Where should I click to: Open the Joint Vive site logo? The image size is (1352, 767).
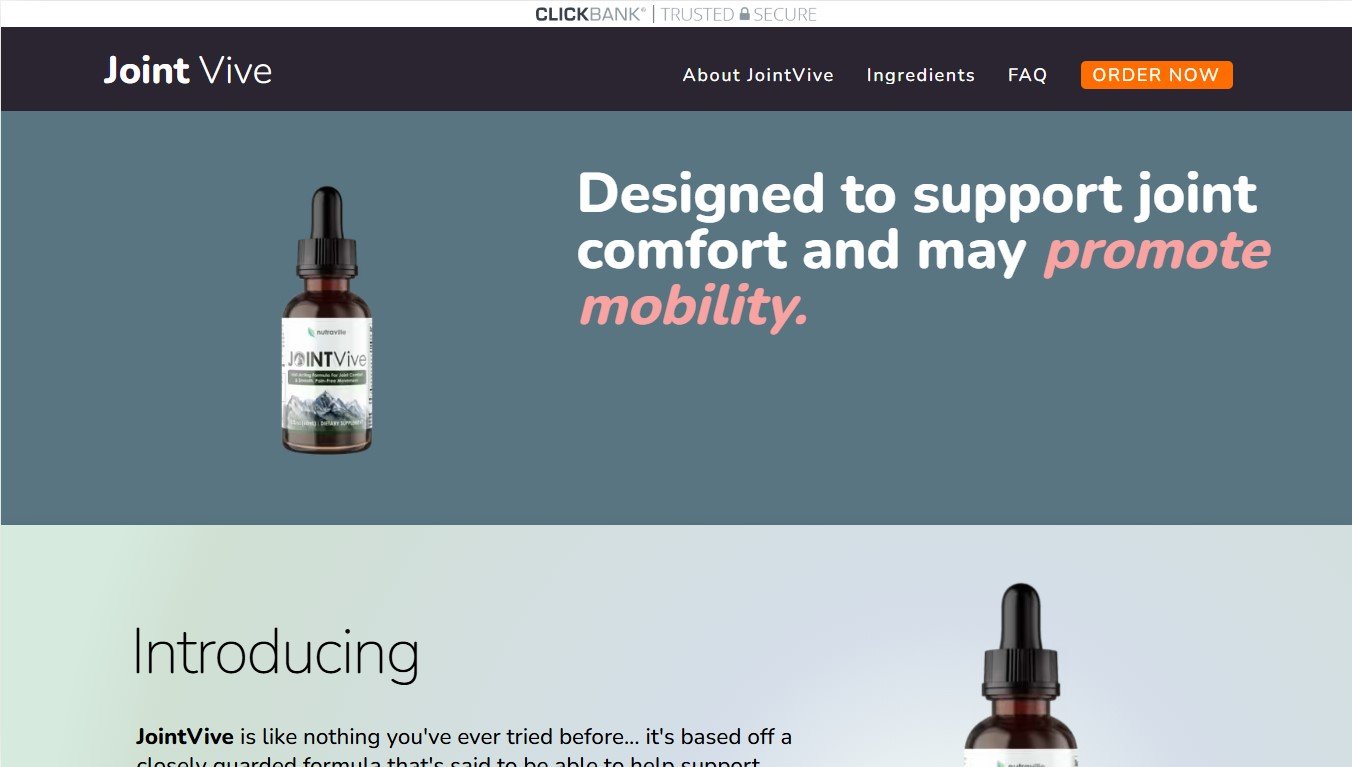[x=188, y=70]
